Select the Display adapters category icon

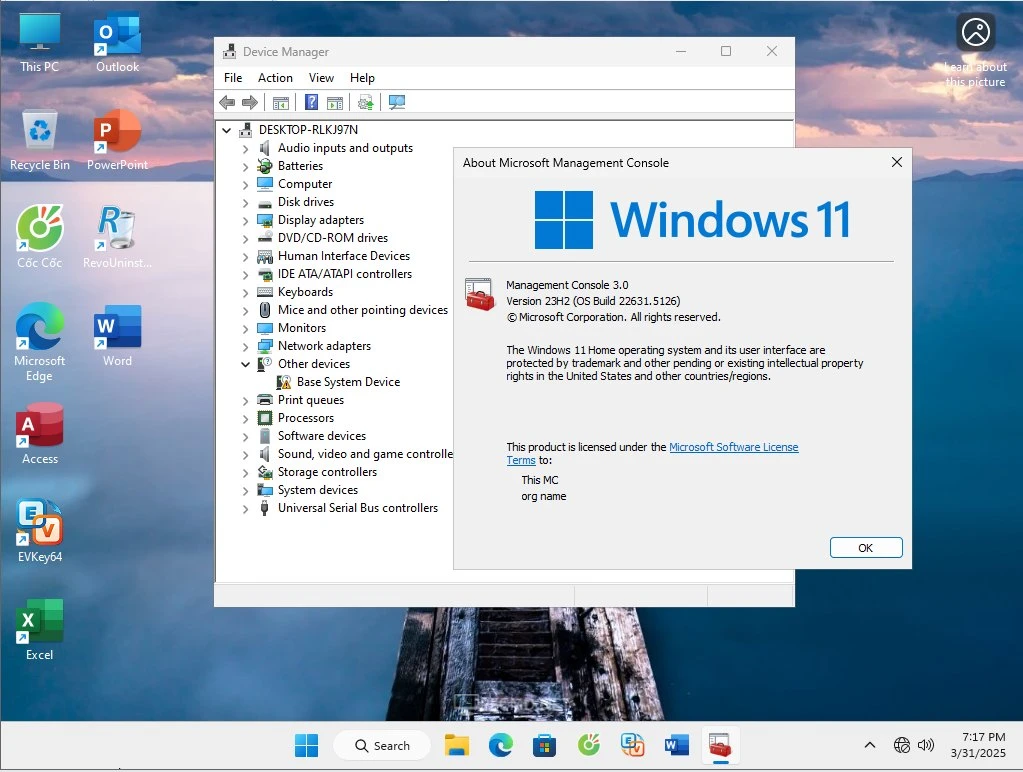click(x=264, y=220)
